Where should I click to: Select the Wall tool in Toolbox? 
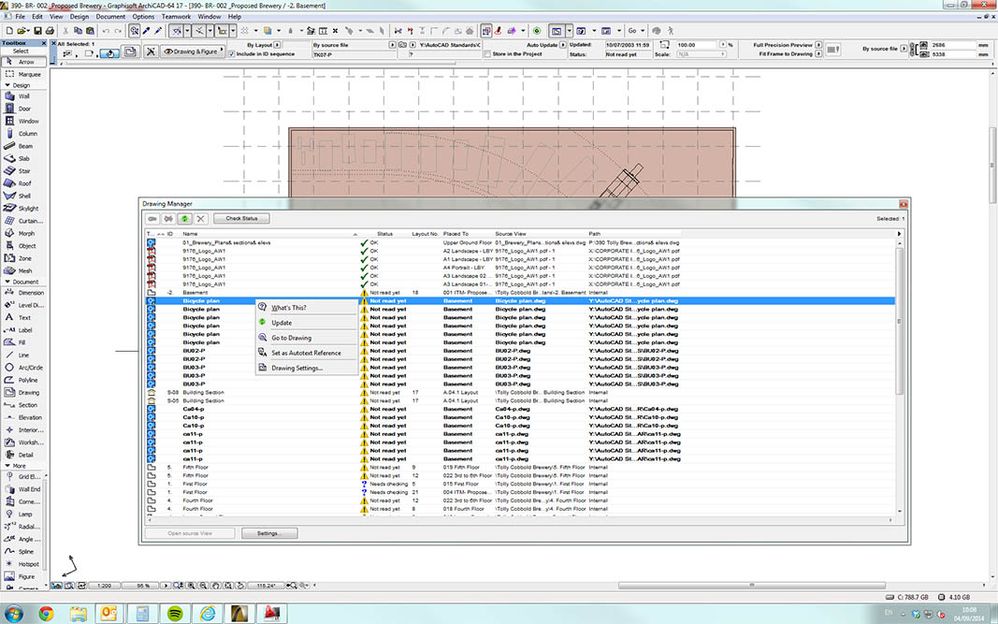pyautogui.click(x=22, y=97)
